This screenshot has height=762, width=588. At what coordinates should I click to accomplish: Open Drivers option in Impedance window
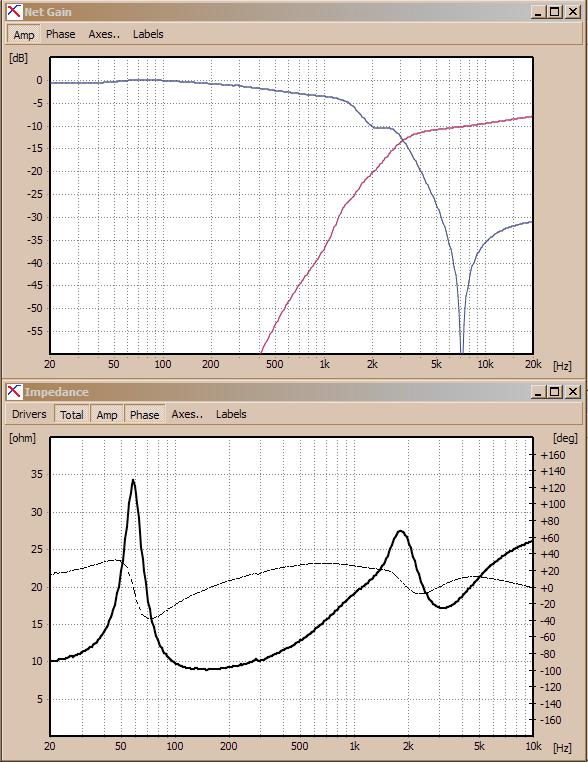(29, 415)
